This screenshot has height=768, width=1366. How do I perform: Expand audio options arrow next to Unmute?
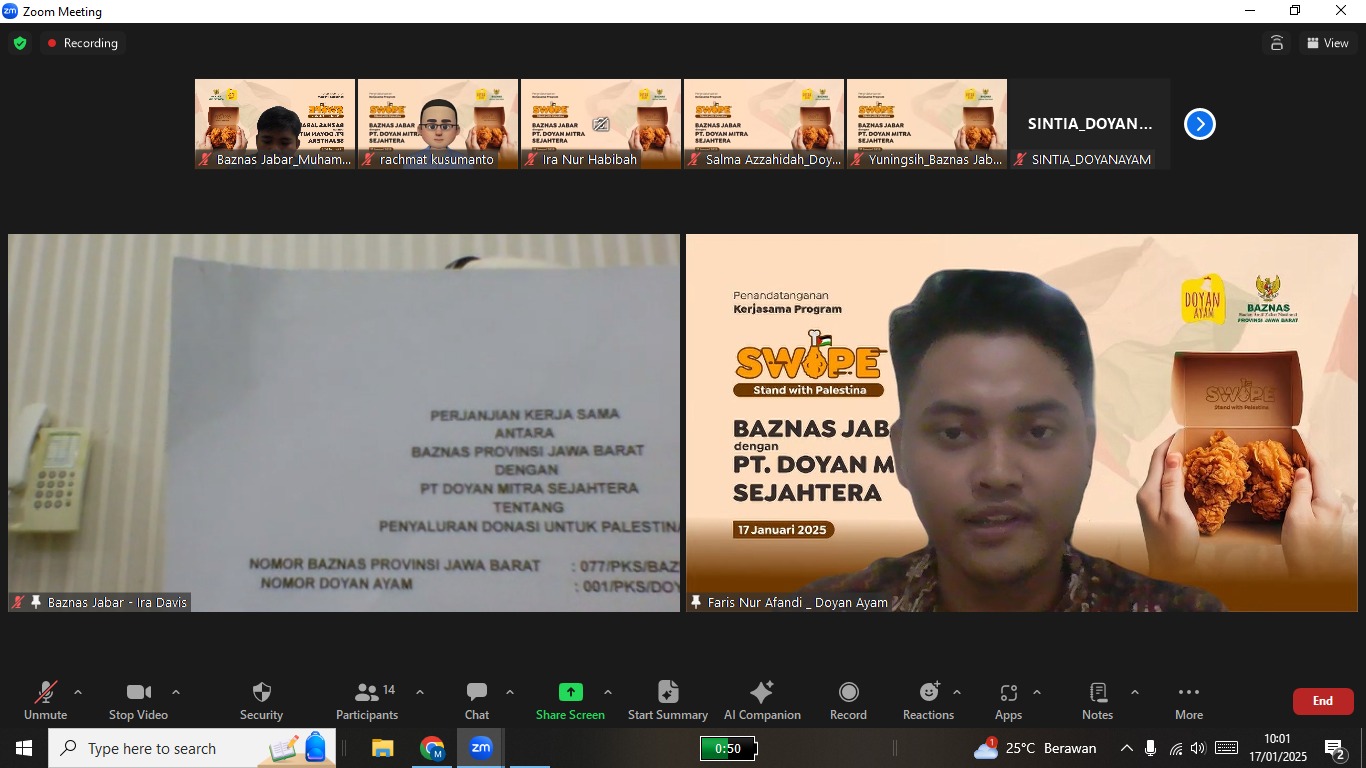tap(78, 692)
